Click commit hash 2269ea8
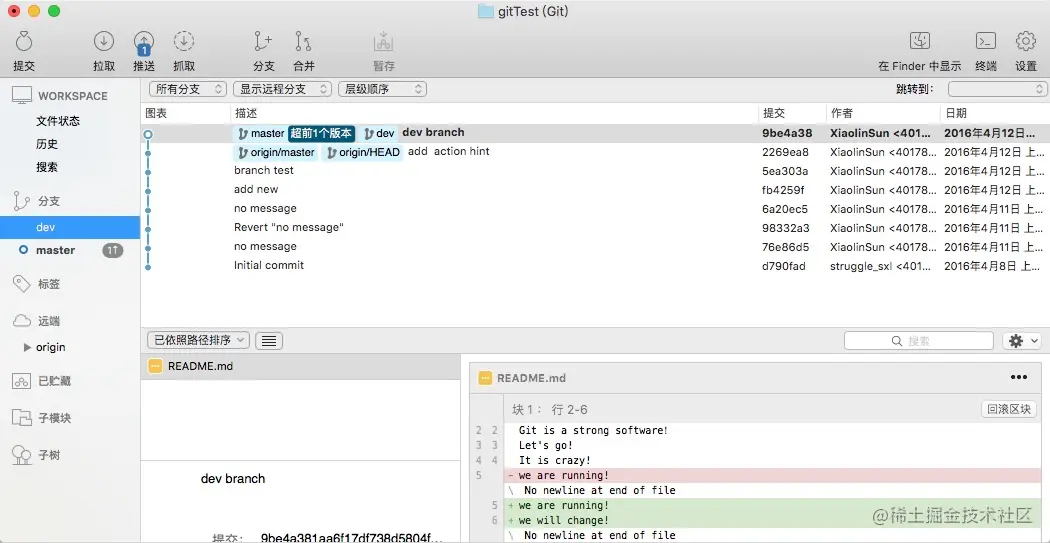The height and width of the screenshot is (543, 1050). click(x=785, y=152)
